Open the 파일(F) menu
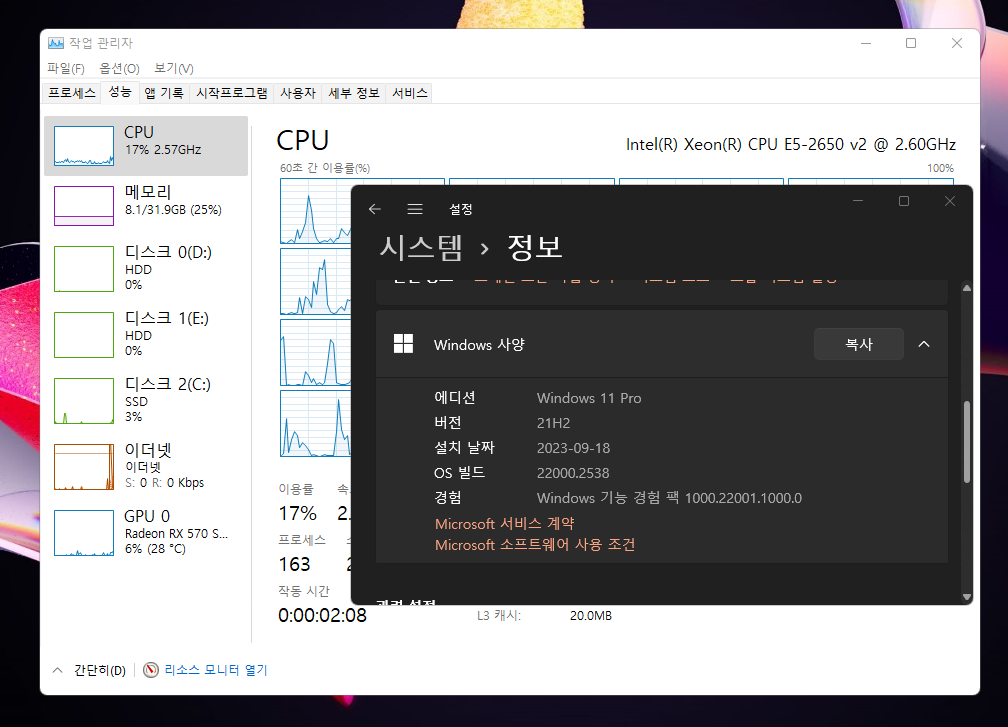 66,68
